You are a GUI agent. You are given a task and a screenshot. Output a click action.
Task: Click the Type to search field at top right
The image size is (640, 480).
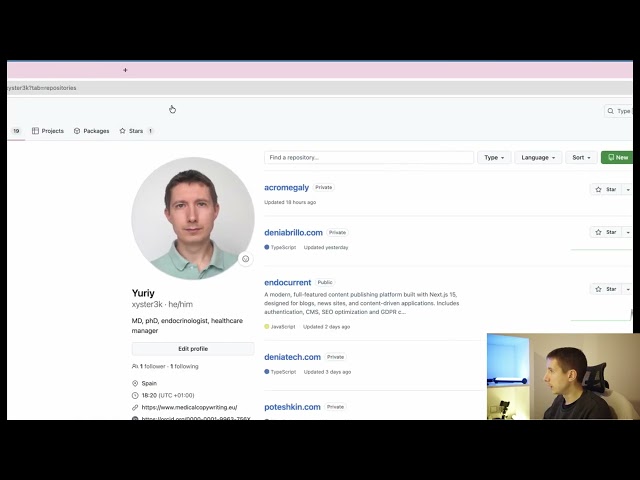tap(618, 111)
